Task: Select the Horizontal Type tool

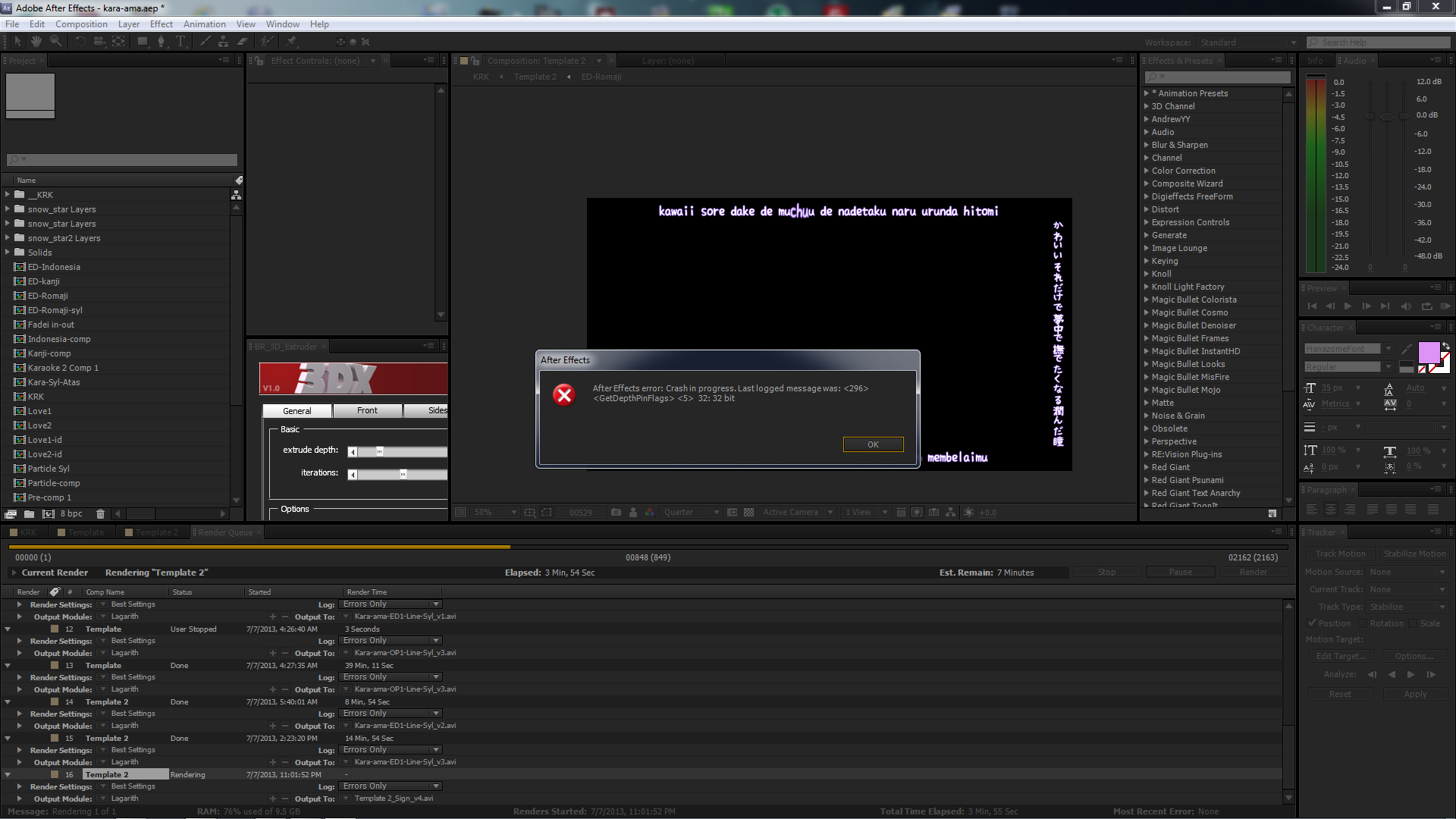Action: [180, 41]
